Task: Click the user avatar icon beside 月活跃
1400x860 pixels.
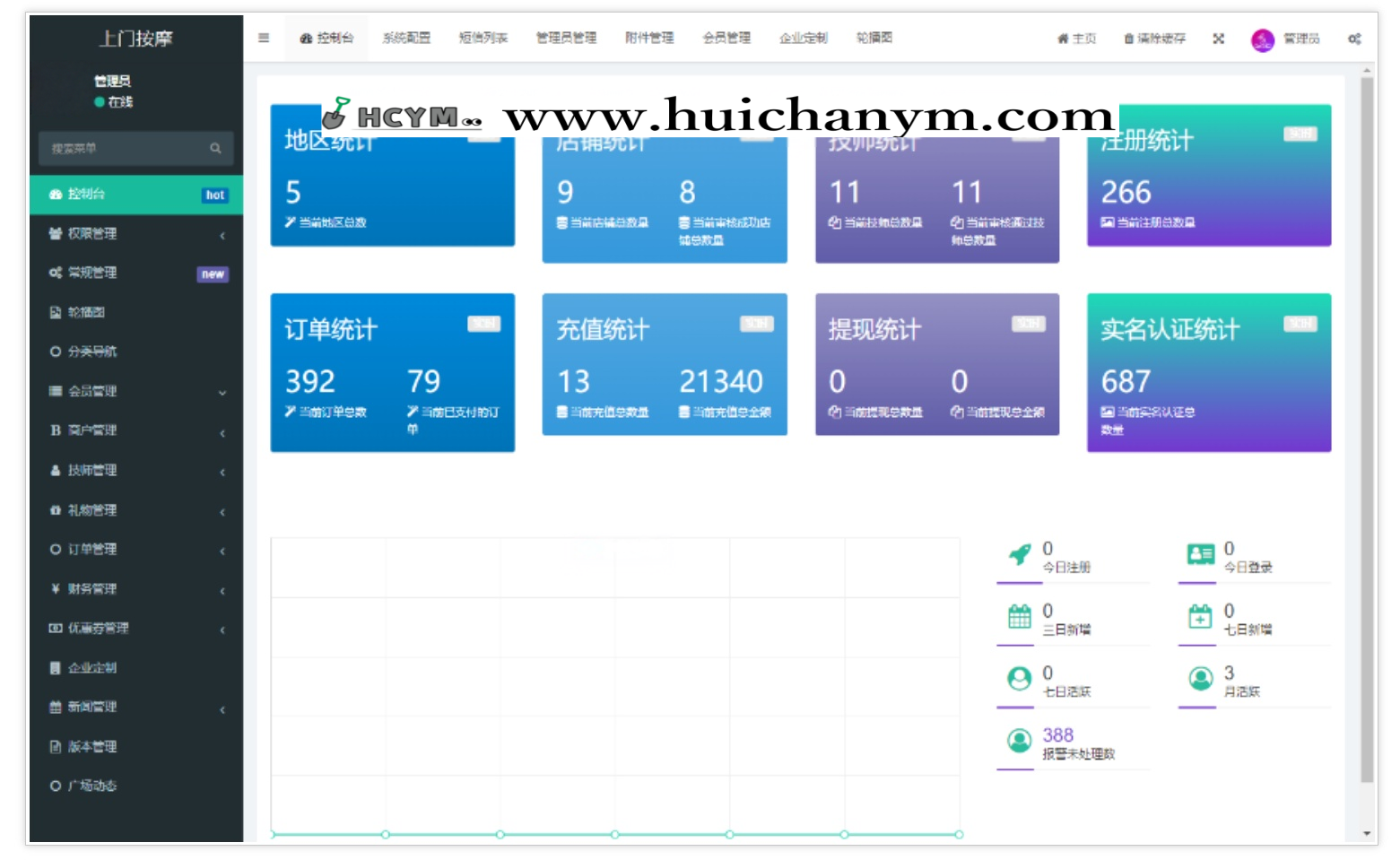Action: [x=1200, y=679]
